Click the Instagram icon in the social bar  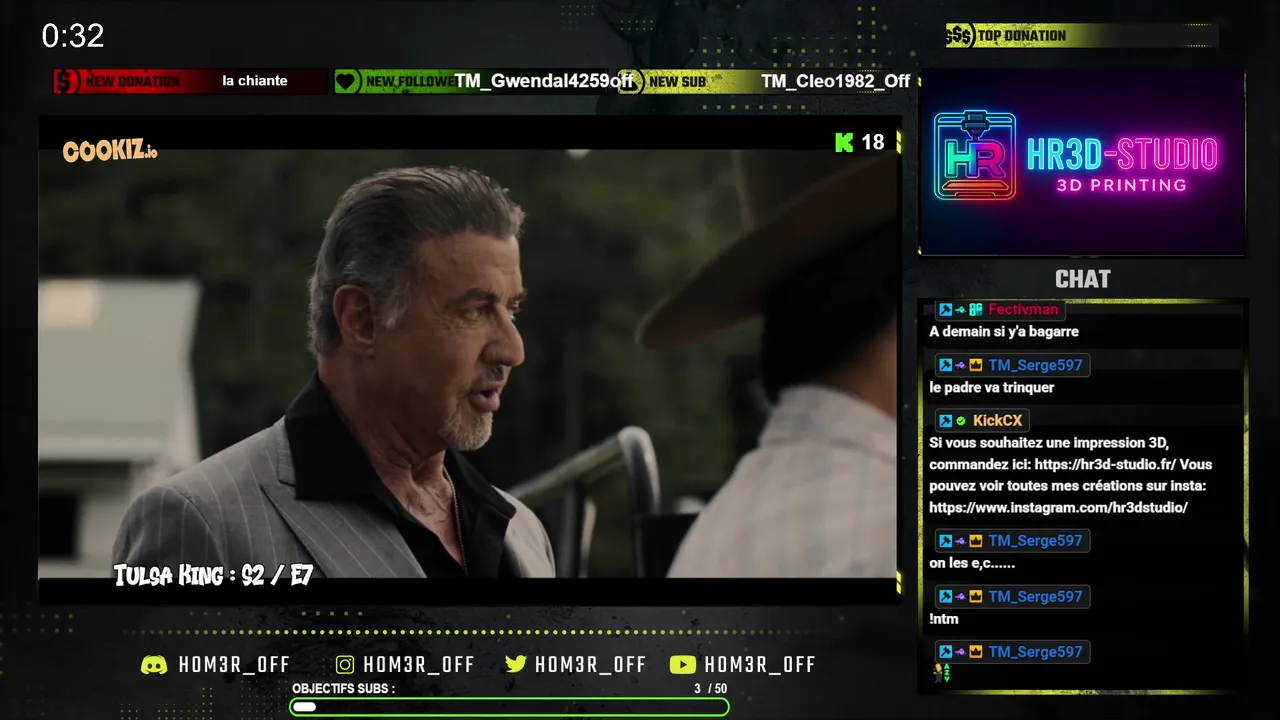(345, 665)
